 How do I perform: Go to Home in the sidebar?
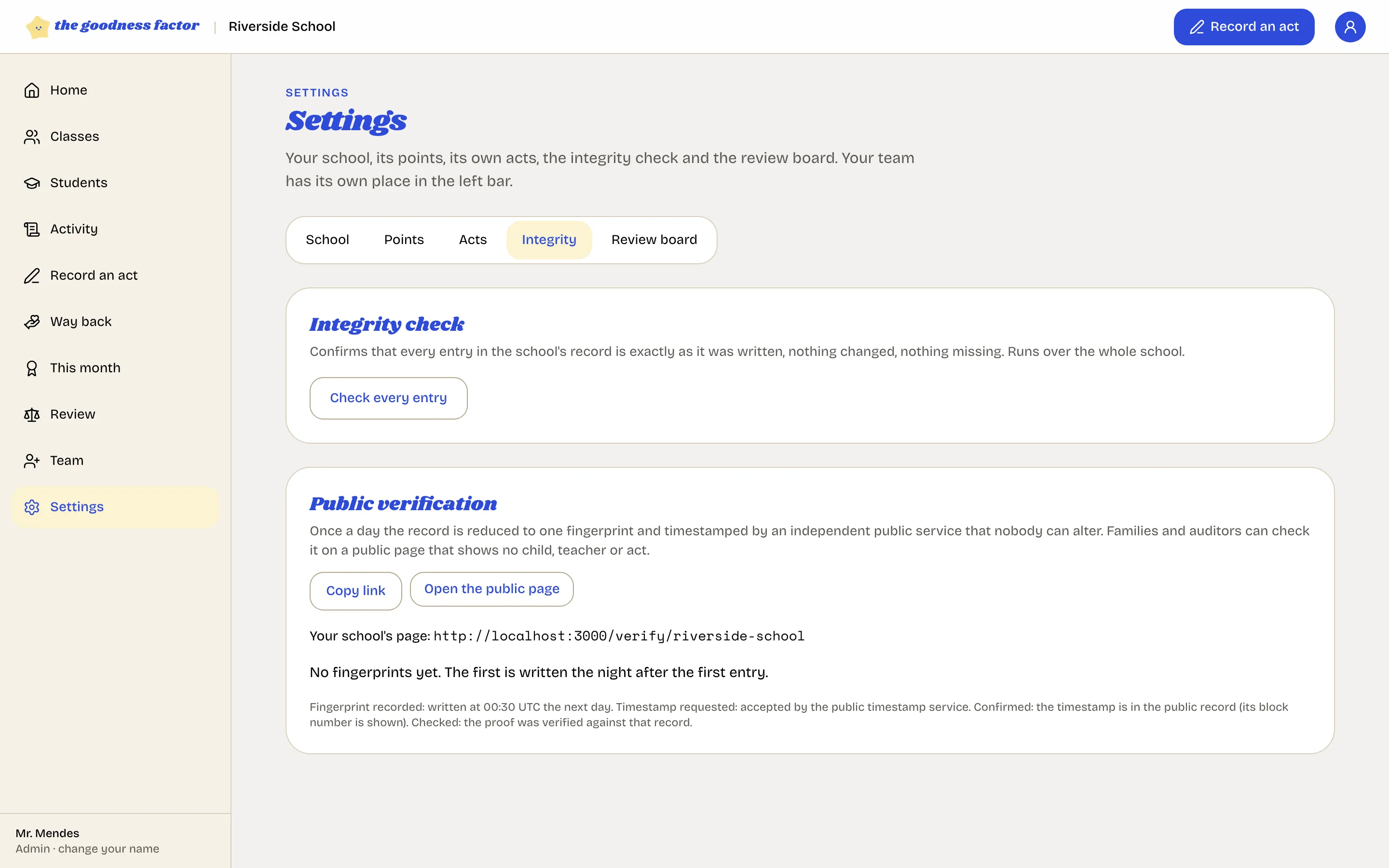point(115,90)
